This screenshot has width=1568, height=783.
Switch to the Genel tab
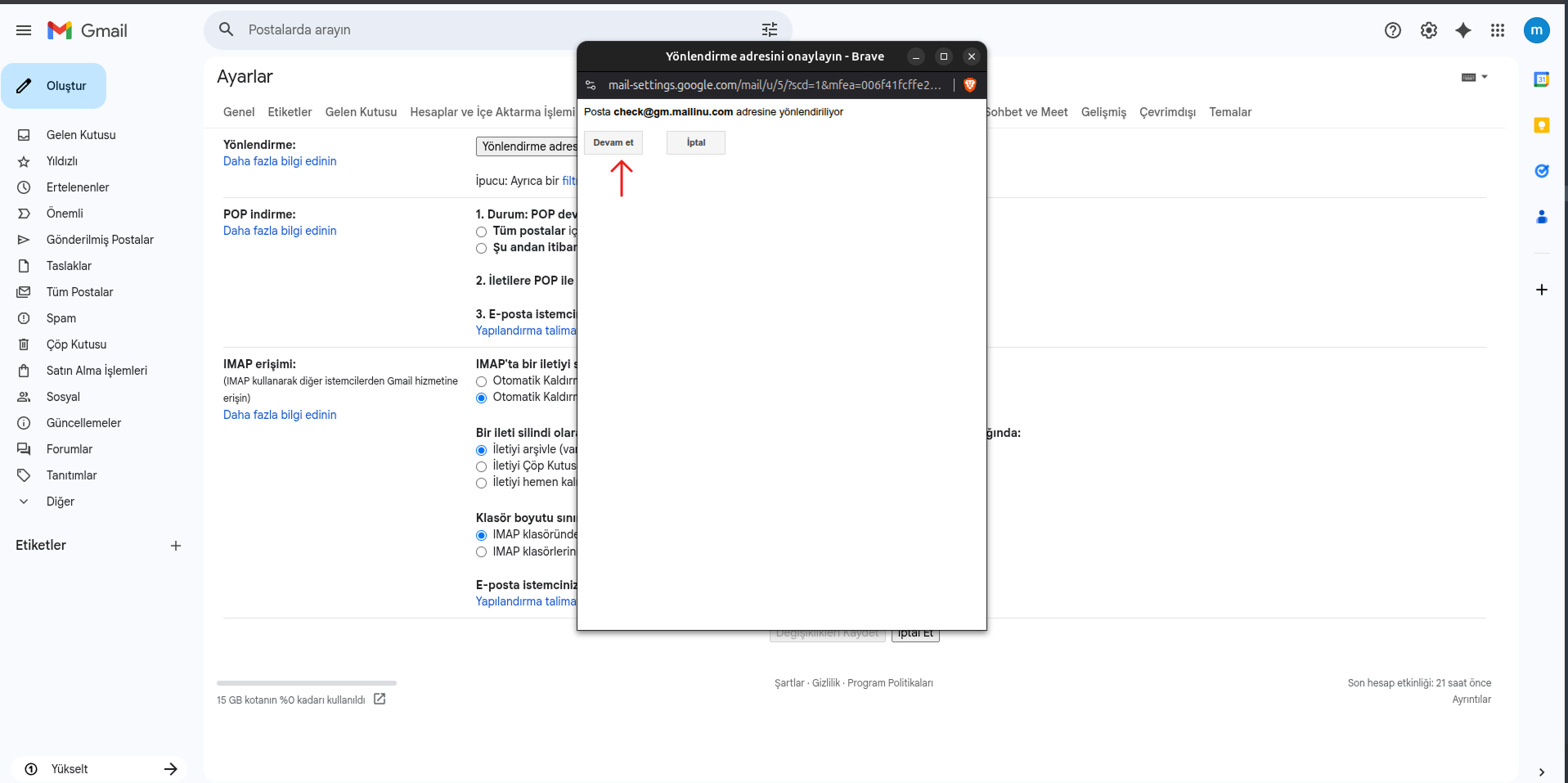click(239, 112)
